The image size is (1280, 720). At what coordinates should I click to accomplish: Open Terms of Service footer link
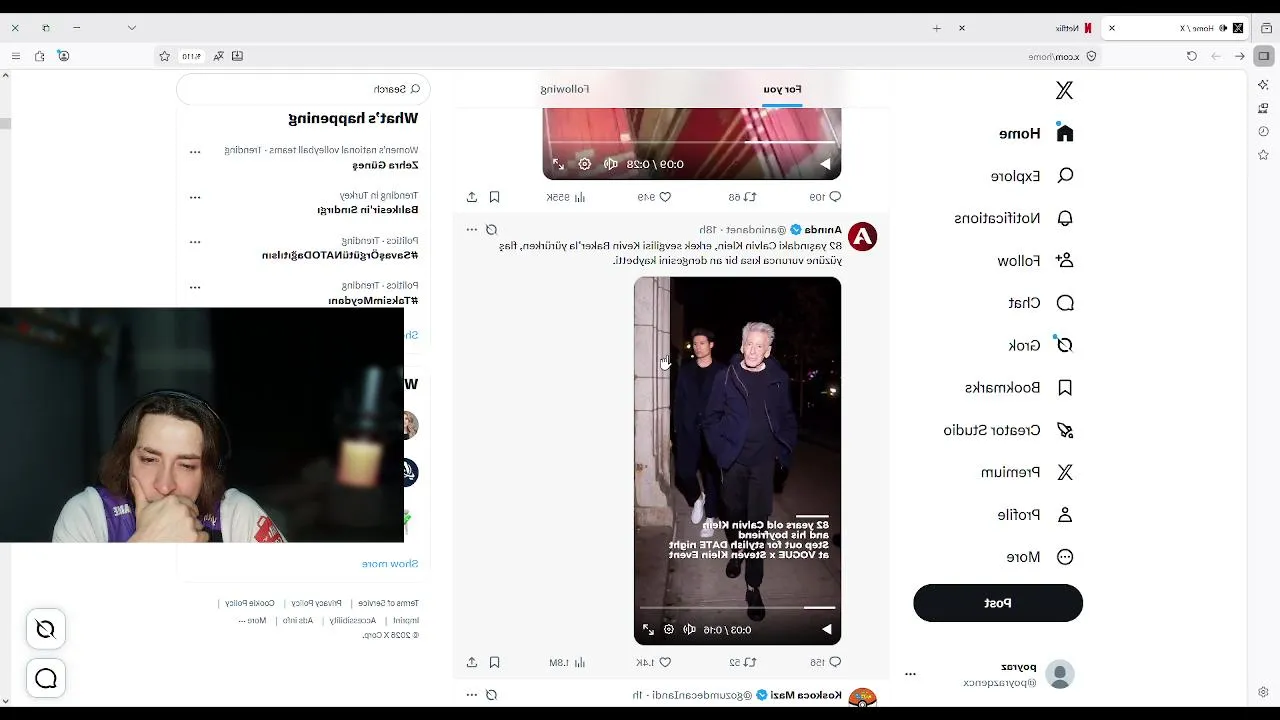point(388,603)
